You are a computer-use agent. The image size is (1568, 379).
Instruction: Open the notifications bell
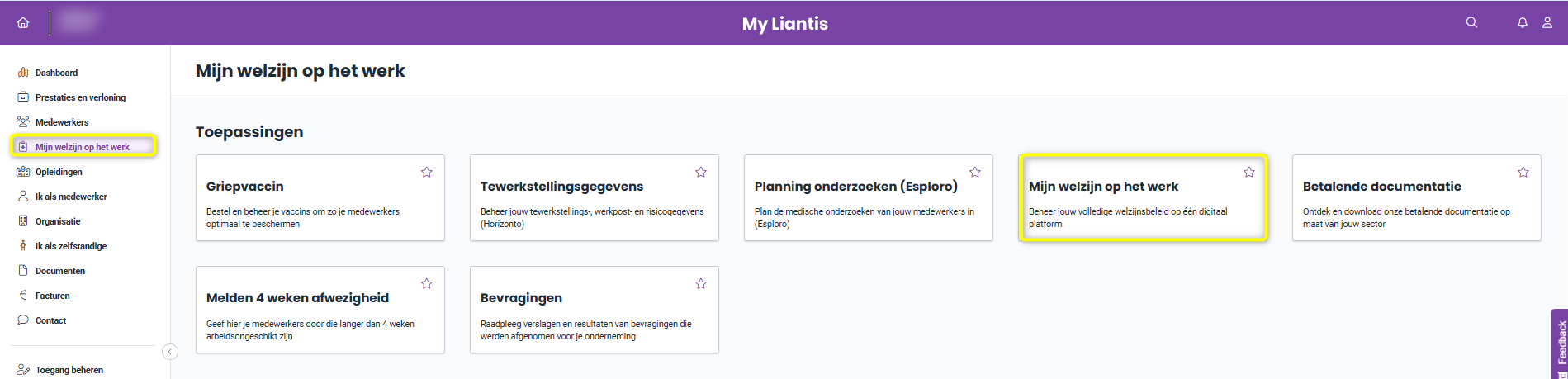pos(1523,23)
